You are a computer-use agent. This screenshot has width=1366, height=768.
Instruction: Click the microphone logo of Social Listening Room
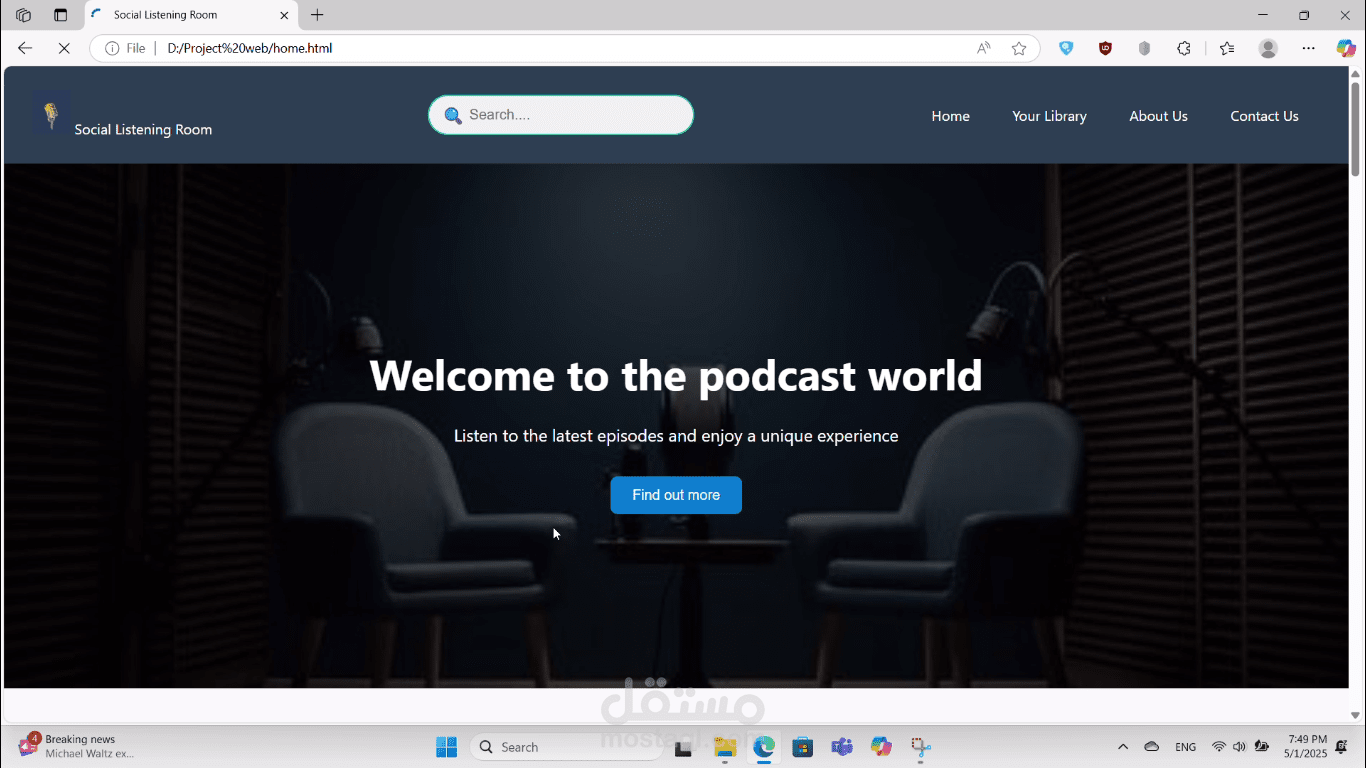pyautogui.click(x=50, y=115)
